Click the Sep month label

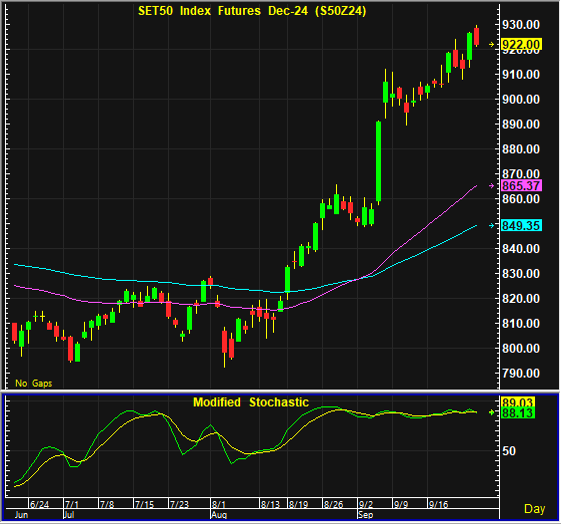click(365, 515)
